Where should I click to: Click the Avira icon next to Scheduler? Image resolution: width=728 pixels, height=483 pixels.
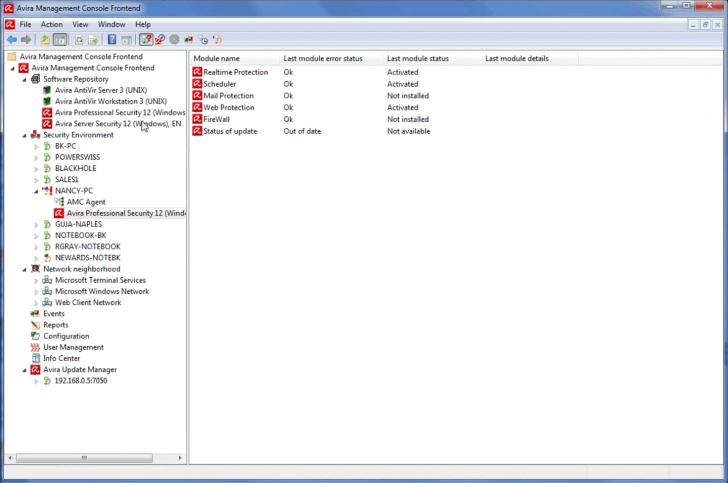pyautogui.click(x=197, y=84)
